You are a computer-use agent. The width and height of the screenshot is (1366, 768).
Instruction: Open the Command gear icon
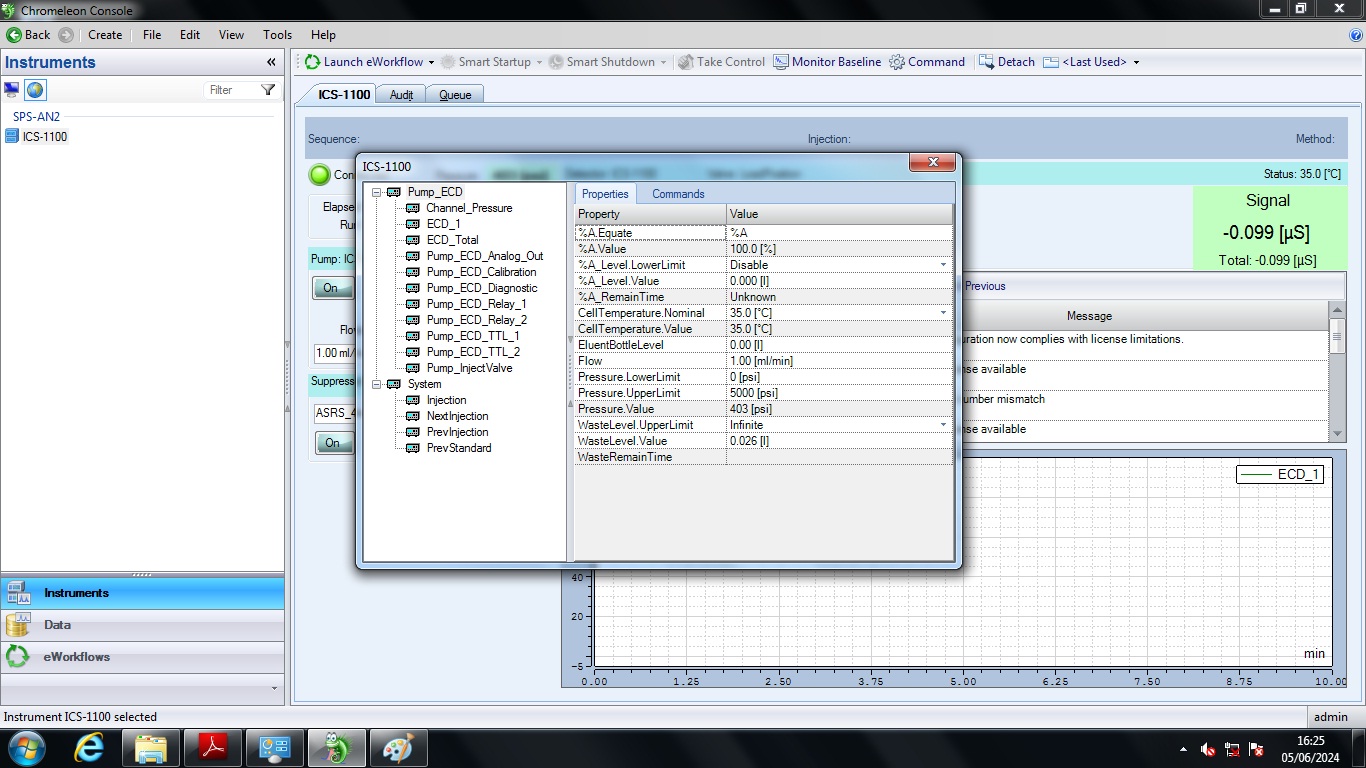pos(897,62)
